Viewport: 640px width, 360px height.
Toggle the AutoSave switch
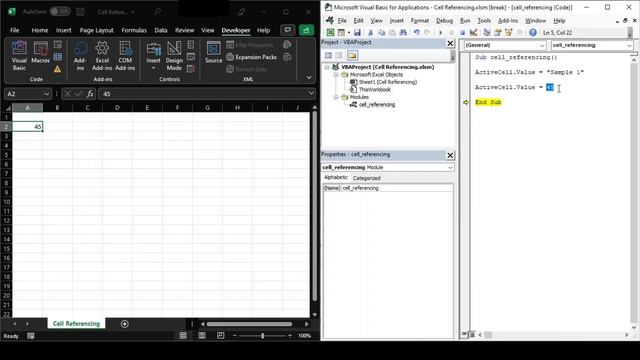[x=60, y=12]
